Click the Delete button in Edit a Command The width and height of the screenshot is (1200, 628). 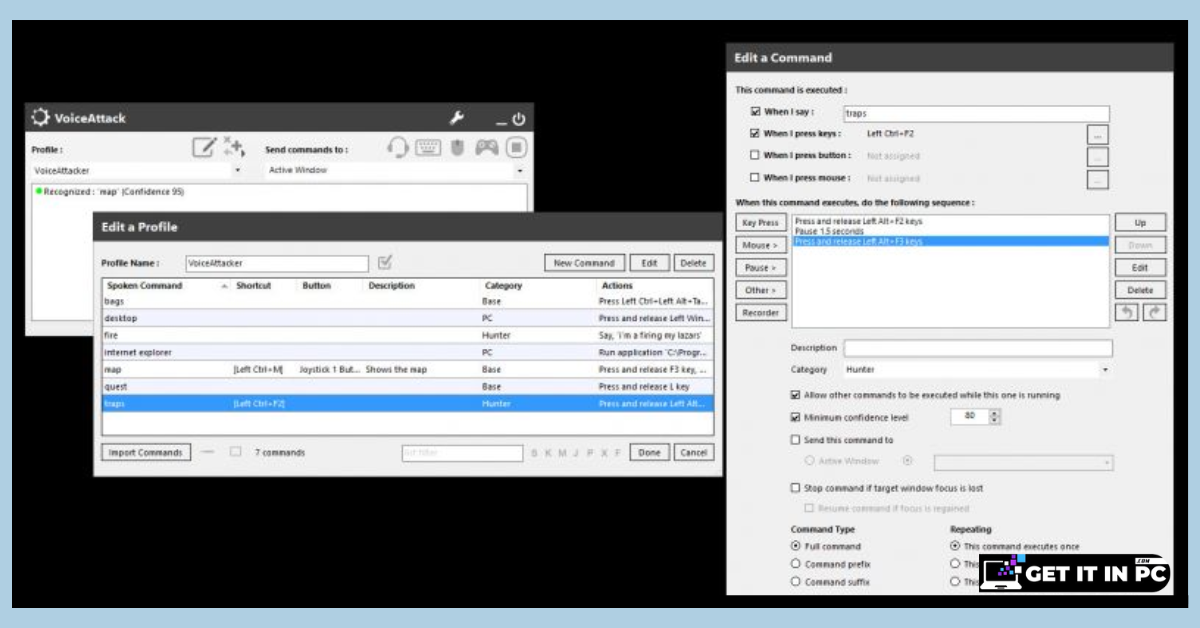1141,290
